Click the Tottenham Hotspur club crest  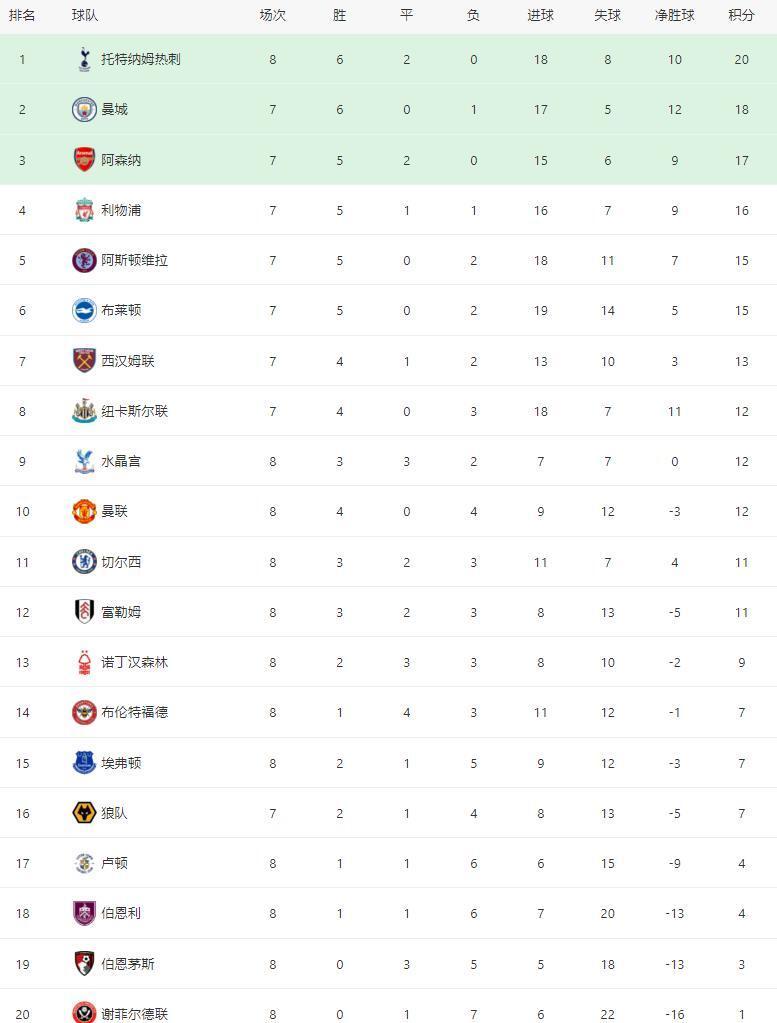[84, 59]
